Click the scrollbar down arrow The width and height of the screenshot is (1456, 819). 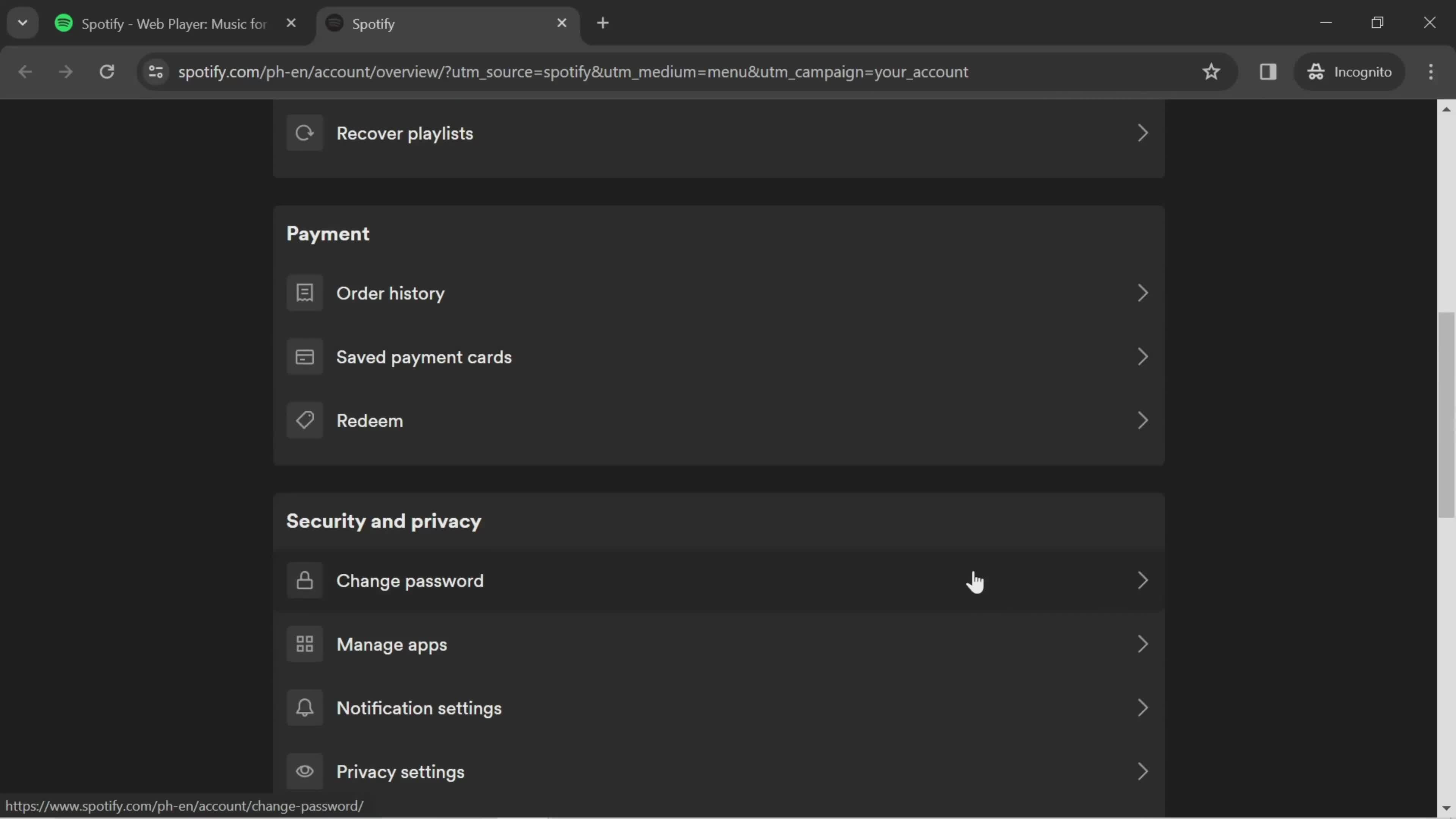[x=1446, y=808]
